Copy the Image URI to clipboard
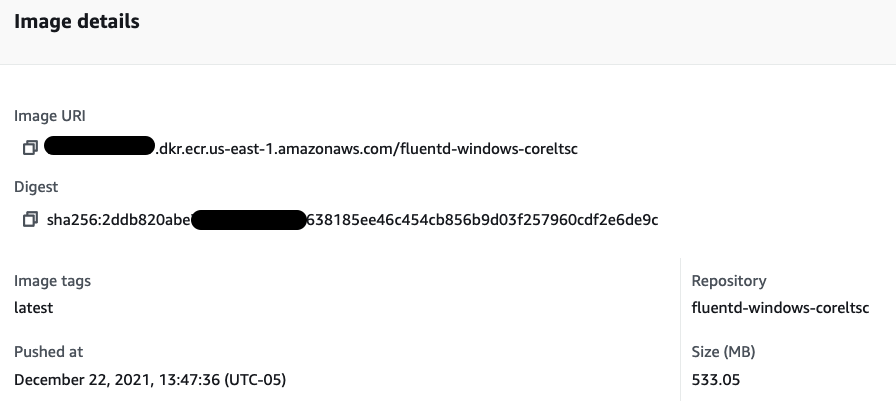 (30, 148)
